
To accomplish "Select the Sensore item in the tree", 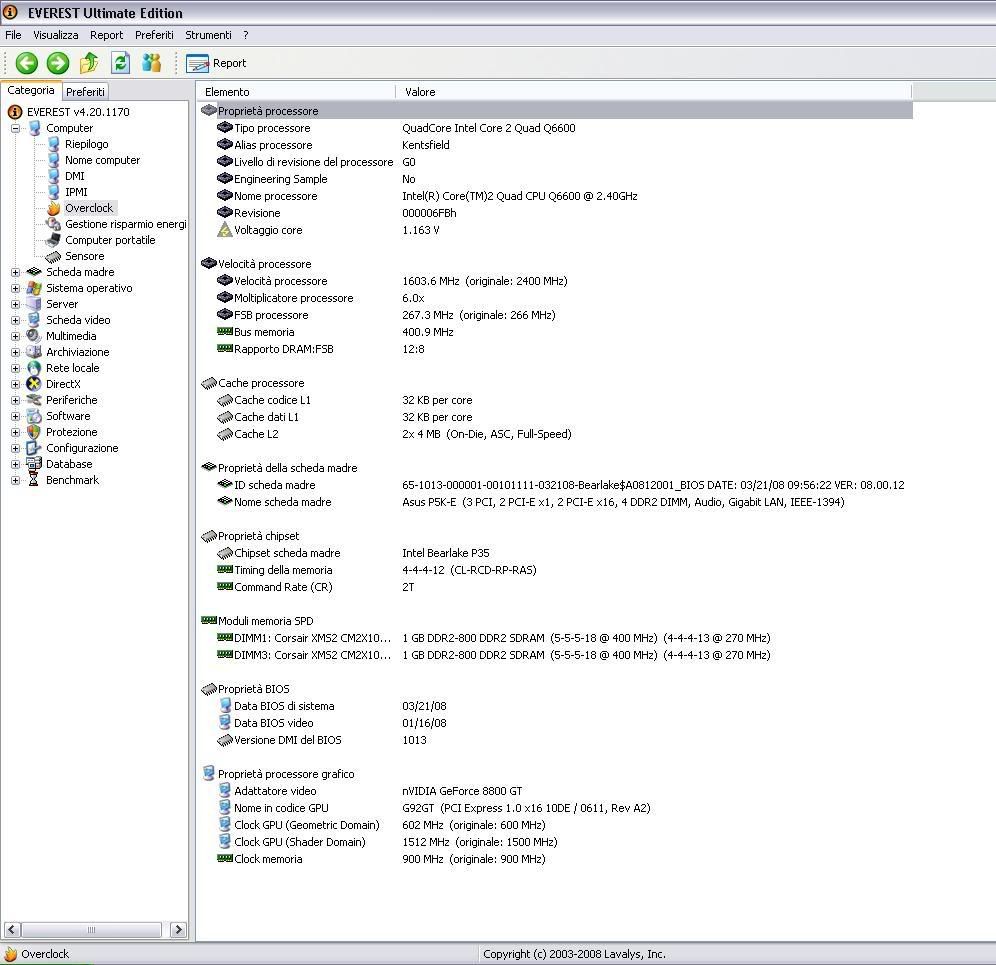I will click(84, 256).
